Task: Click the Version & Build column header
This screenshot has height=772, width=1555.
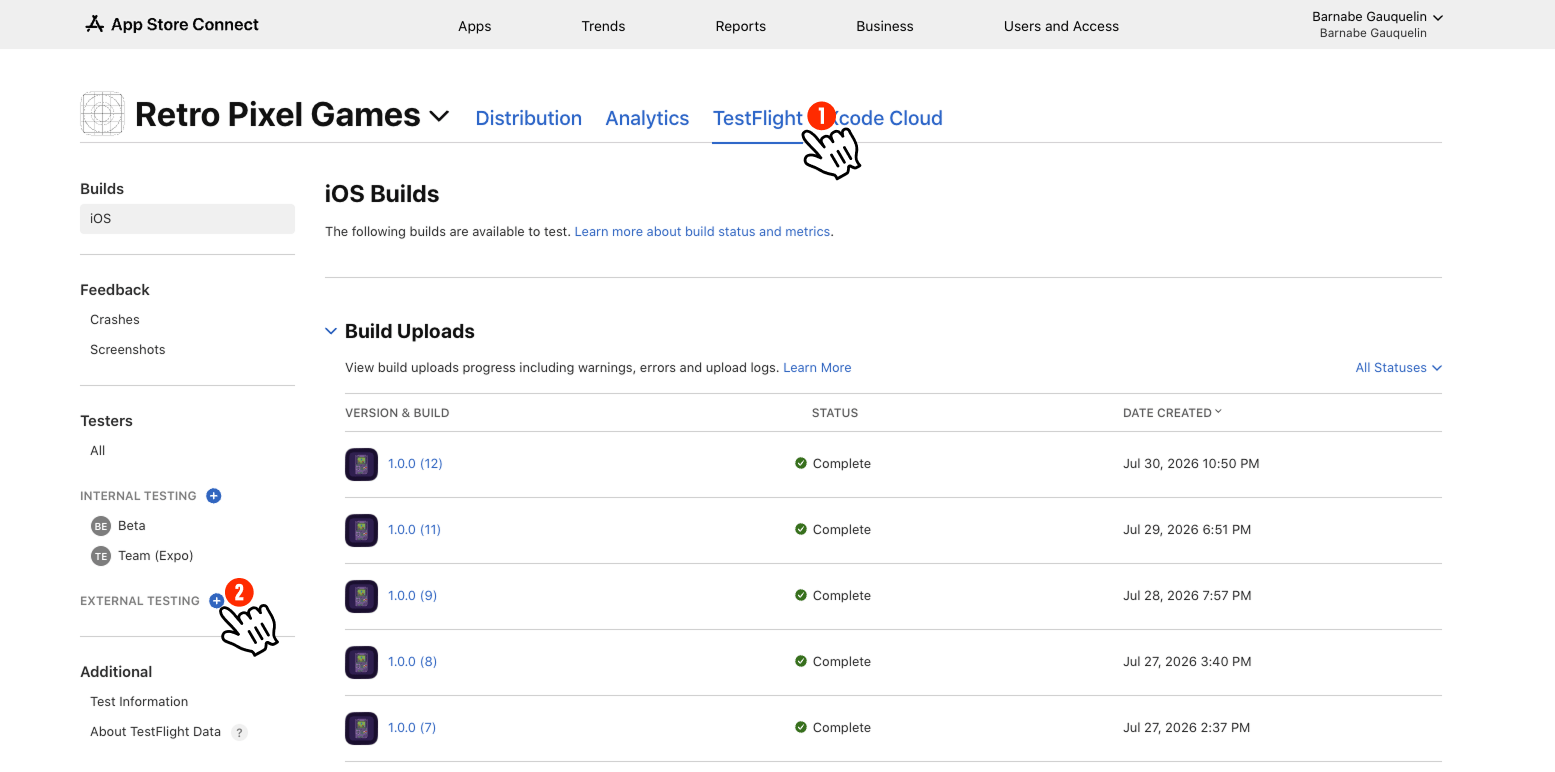Action: [397, 413]
